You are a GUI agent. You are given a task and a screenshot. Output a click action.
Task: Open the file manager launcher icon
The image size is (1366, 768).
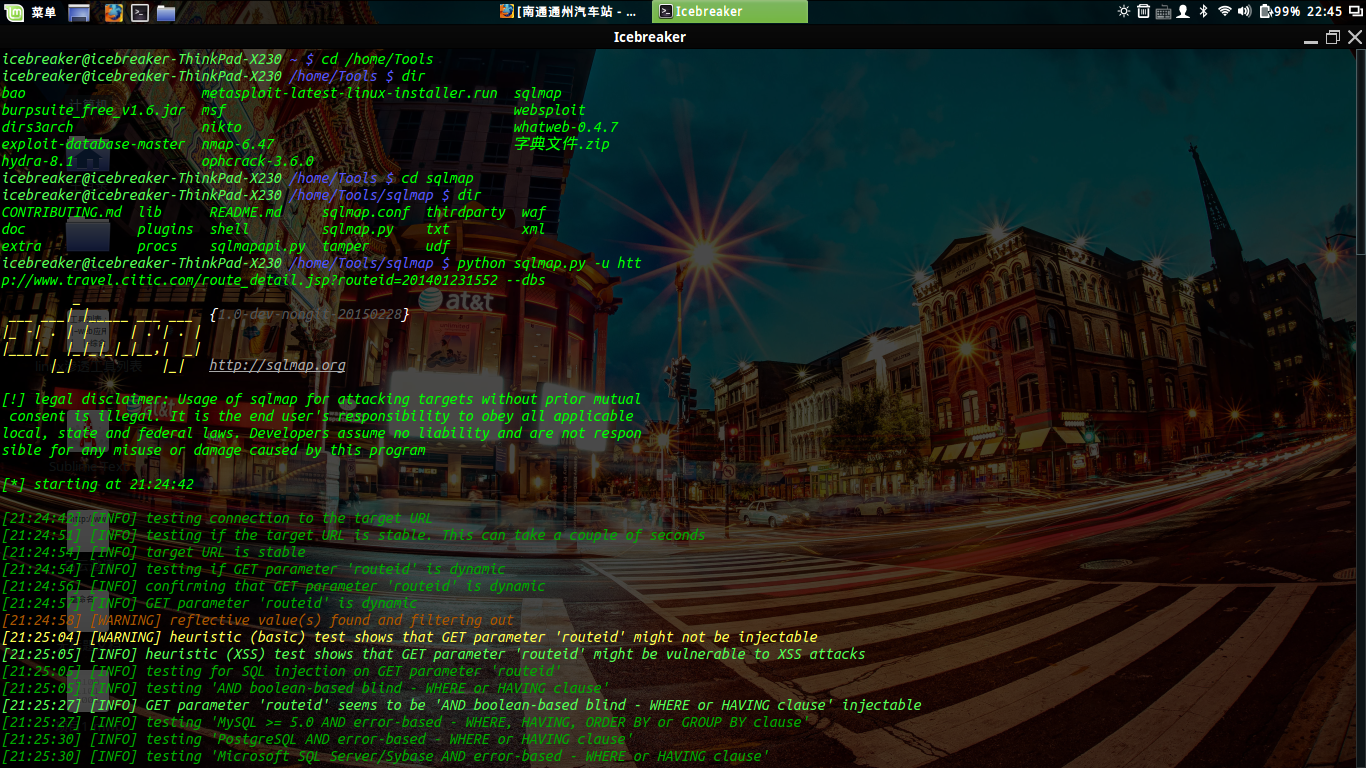[x=166, y=12]
